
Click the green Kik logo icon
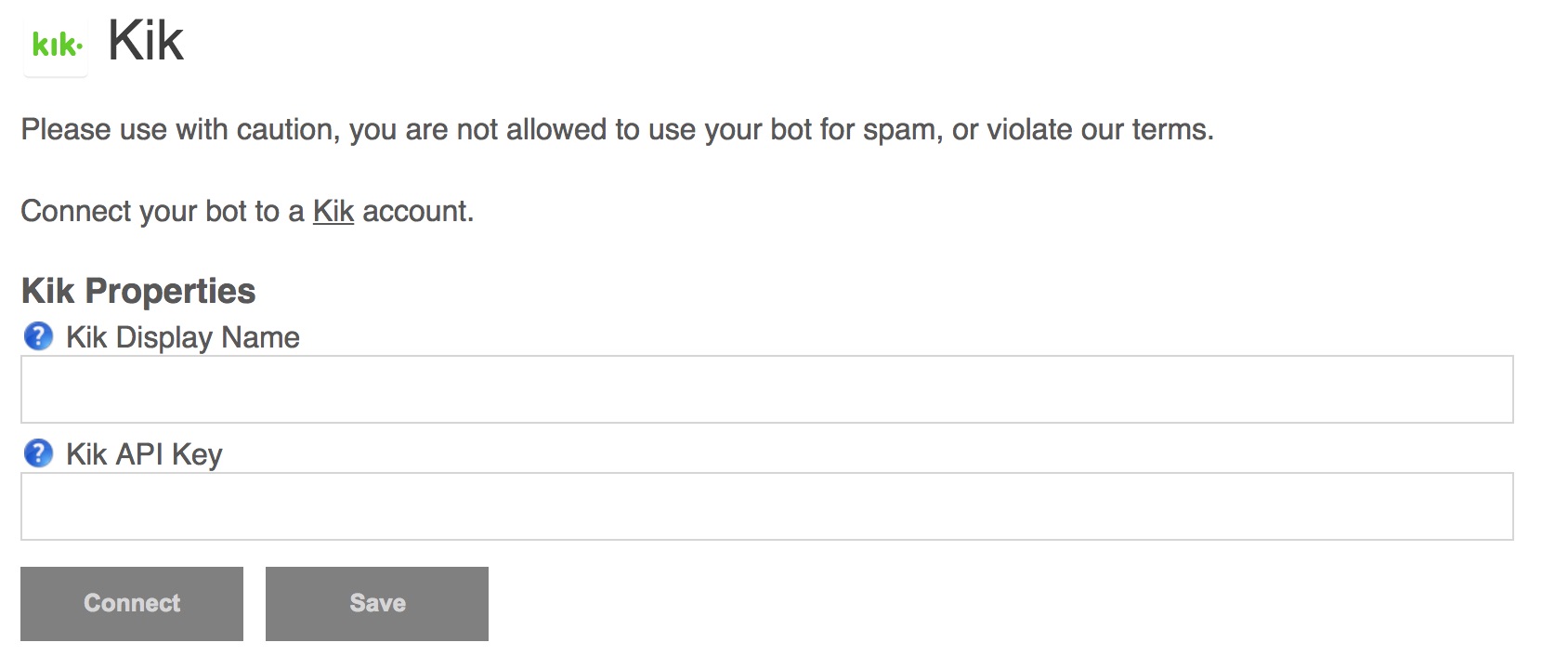click(56, 45)
